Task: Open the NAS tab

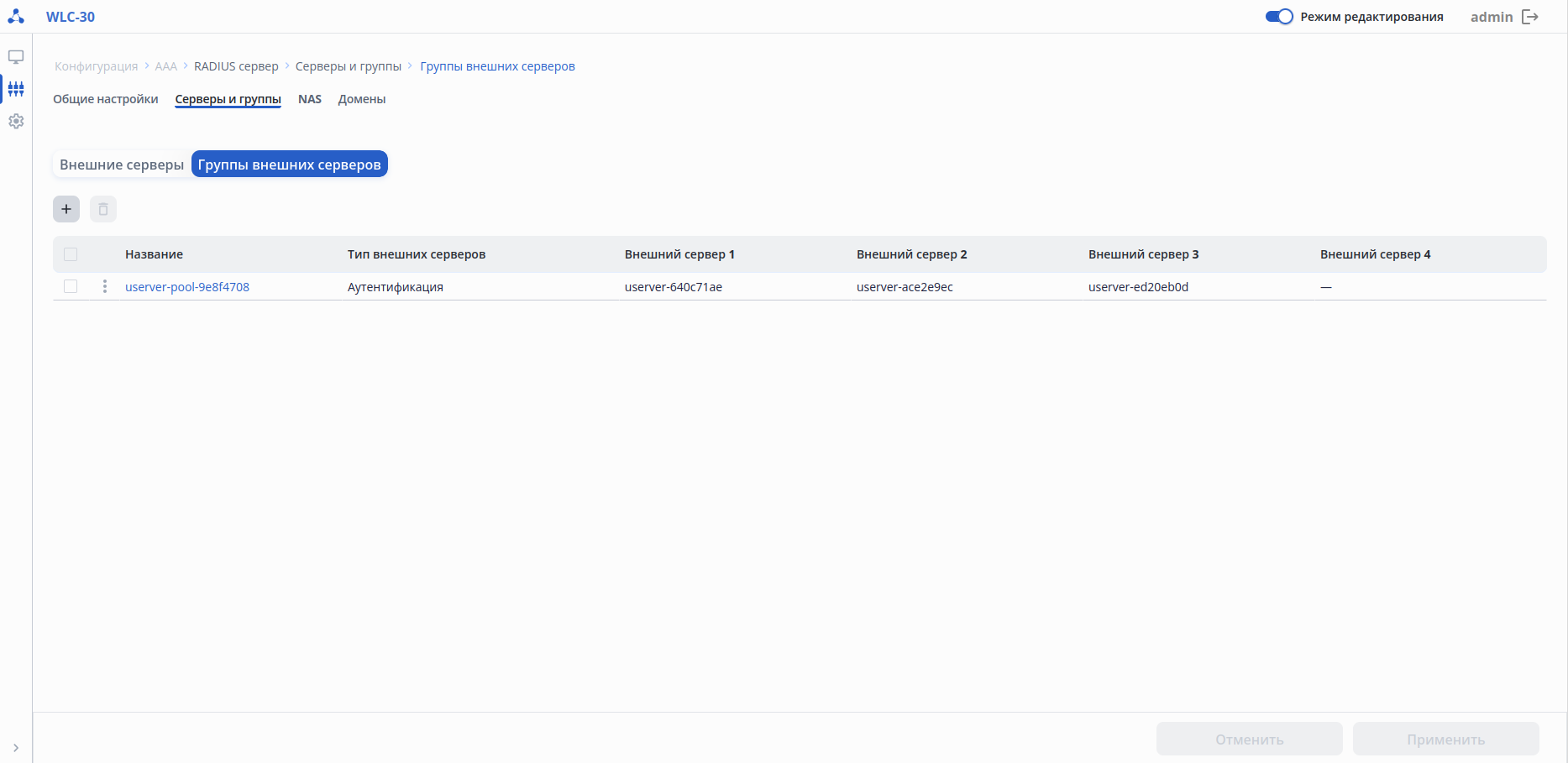Action: 310,99
